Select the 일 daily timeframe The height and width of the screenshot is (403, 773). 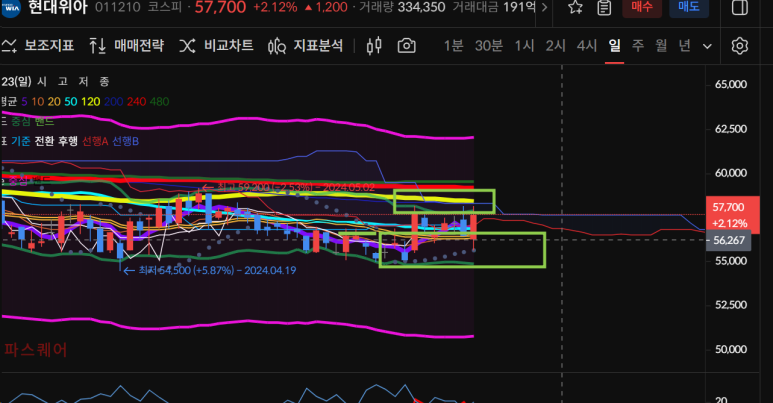[614, 46]
